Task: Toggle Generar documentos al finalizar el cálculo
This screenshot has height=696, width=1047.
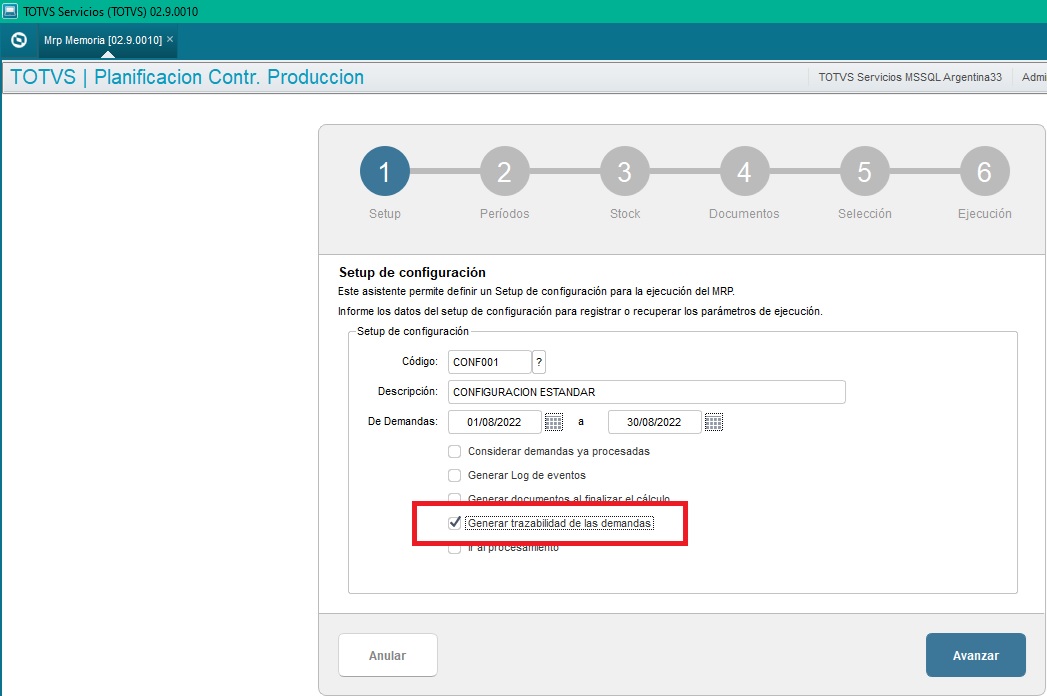Action: [x=455, y=498]
